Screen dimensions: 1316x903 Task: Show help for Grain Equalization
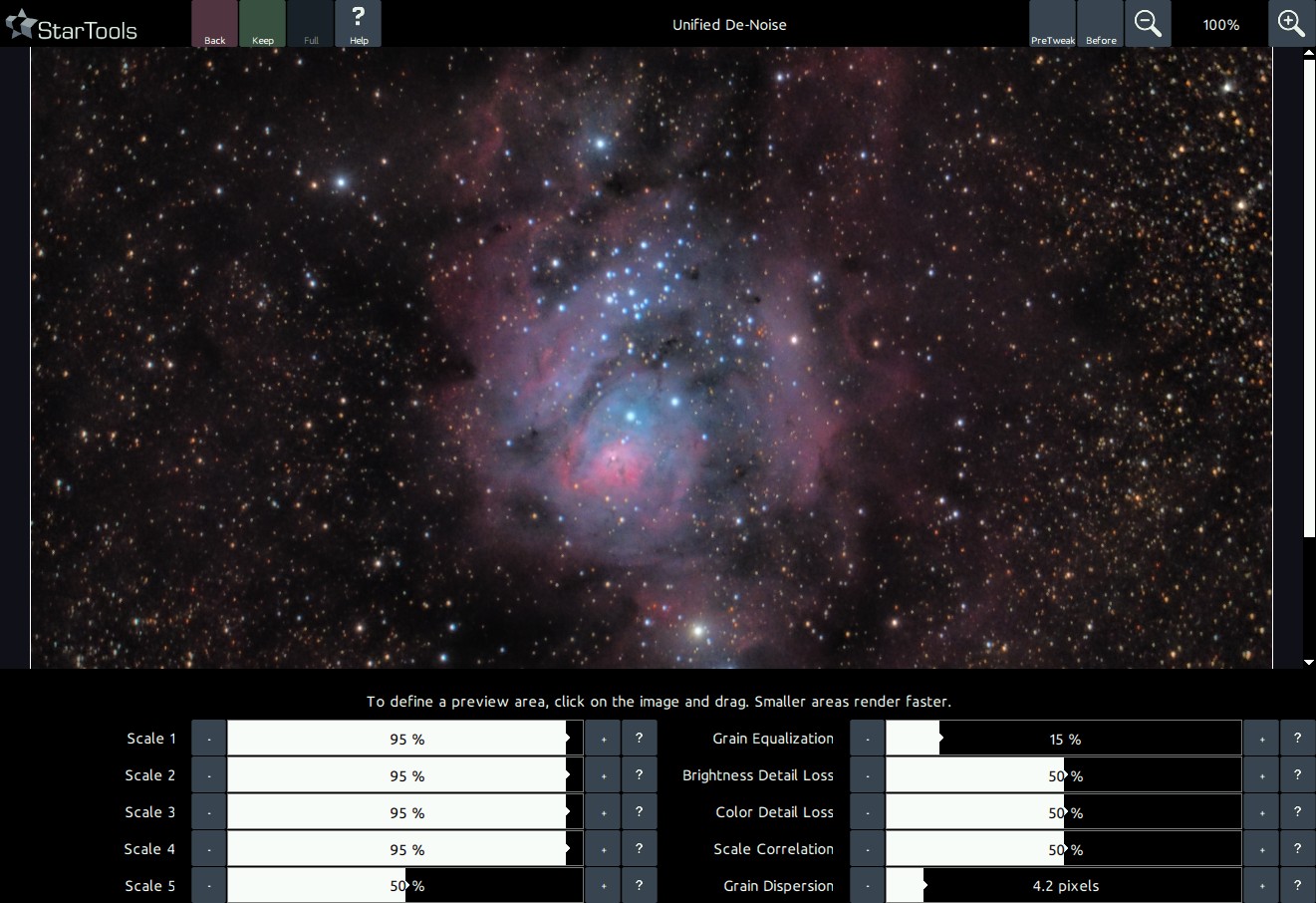(x=1297, y=739)
